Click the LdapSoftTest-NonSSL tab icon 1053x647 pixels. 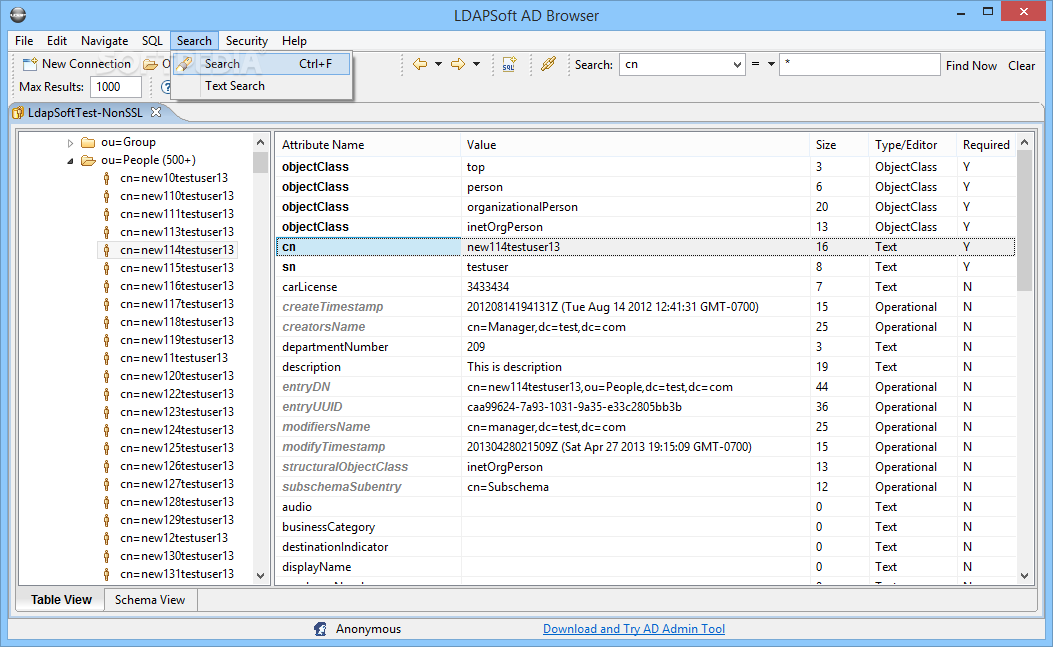click(x=18, y=113)
